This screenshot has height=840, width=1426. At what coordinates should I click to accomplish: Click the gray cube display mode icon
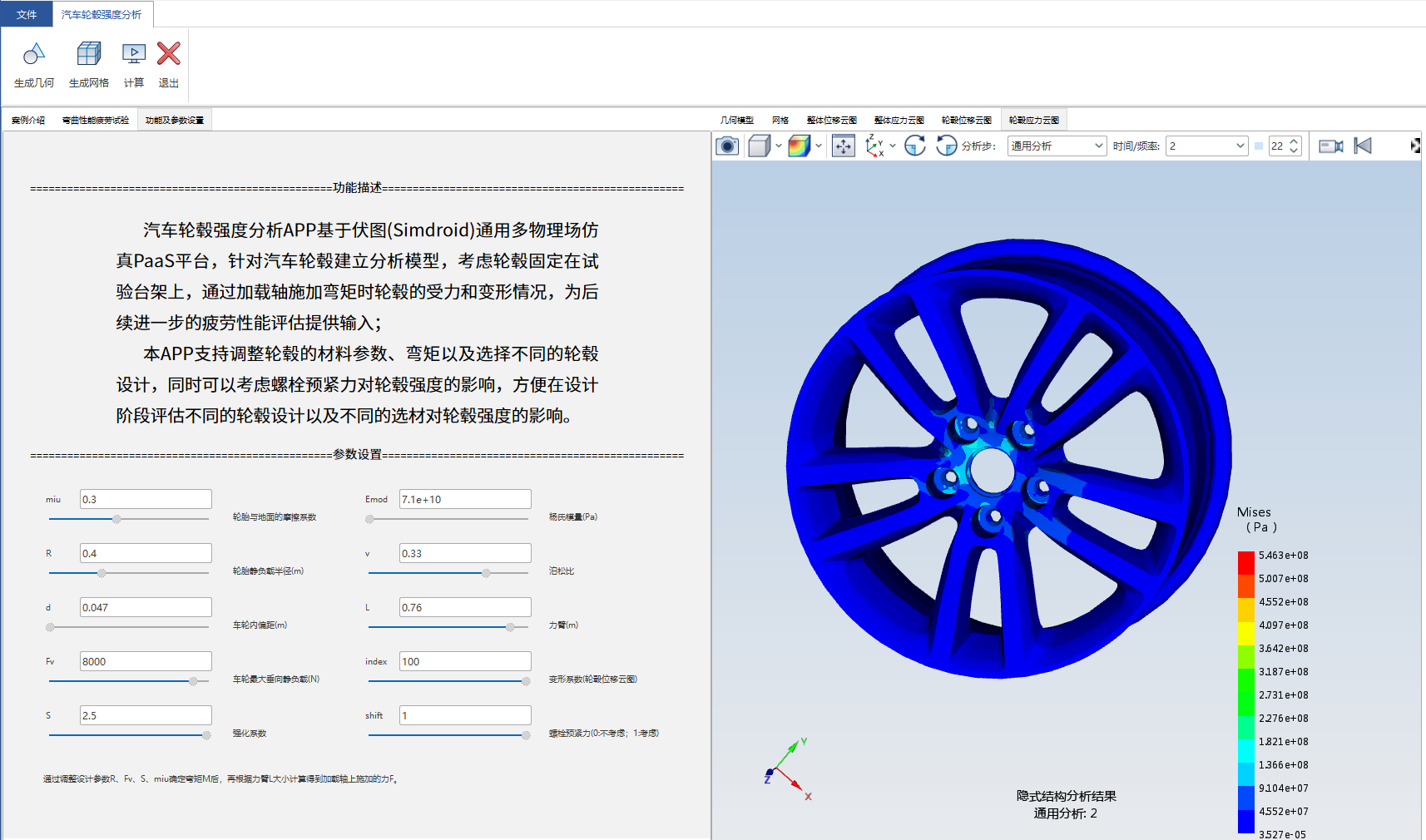[759, 146]
